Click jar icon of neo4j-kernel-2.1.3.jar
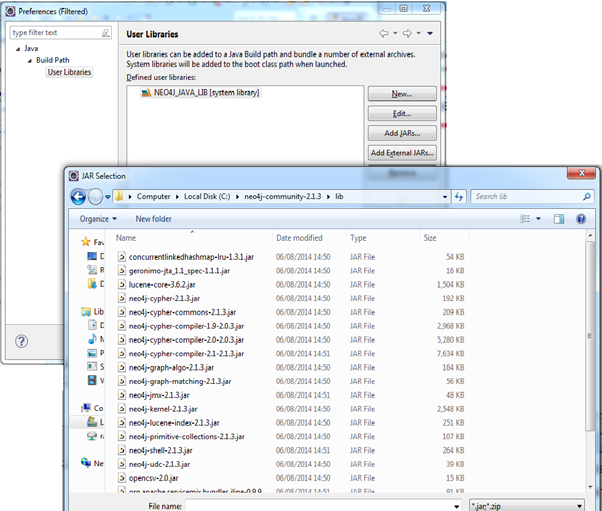The width and height of the screenshot is (602, 511). [122, 409]
